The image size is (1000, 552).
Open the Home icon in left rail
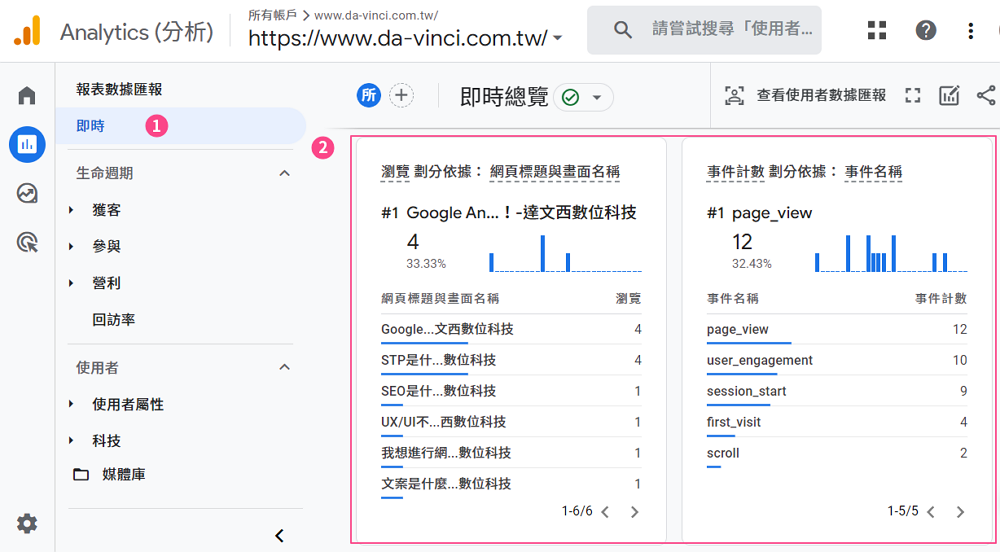[27, 96]
